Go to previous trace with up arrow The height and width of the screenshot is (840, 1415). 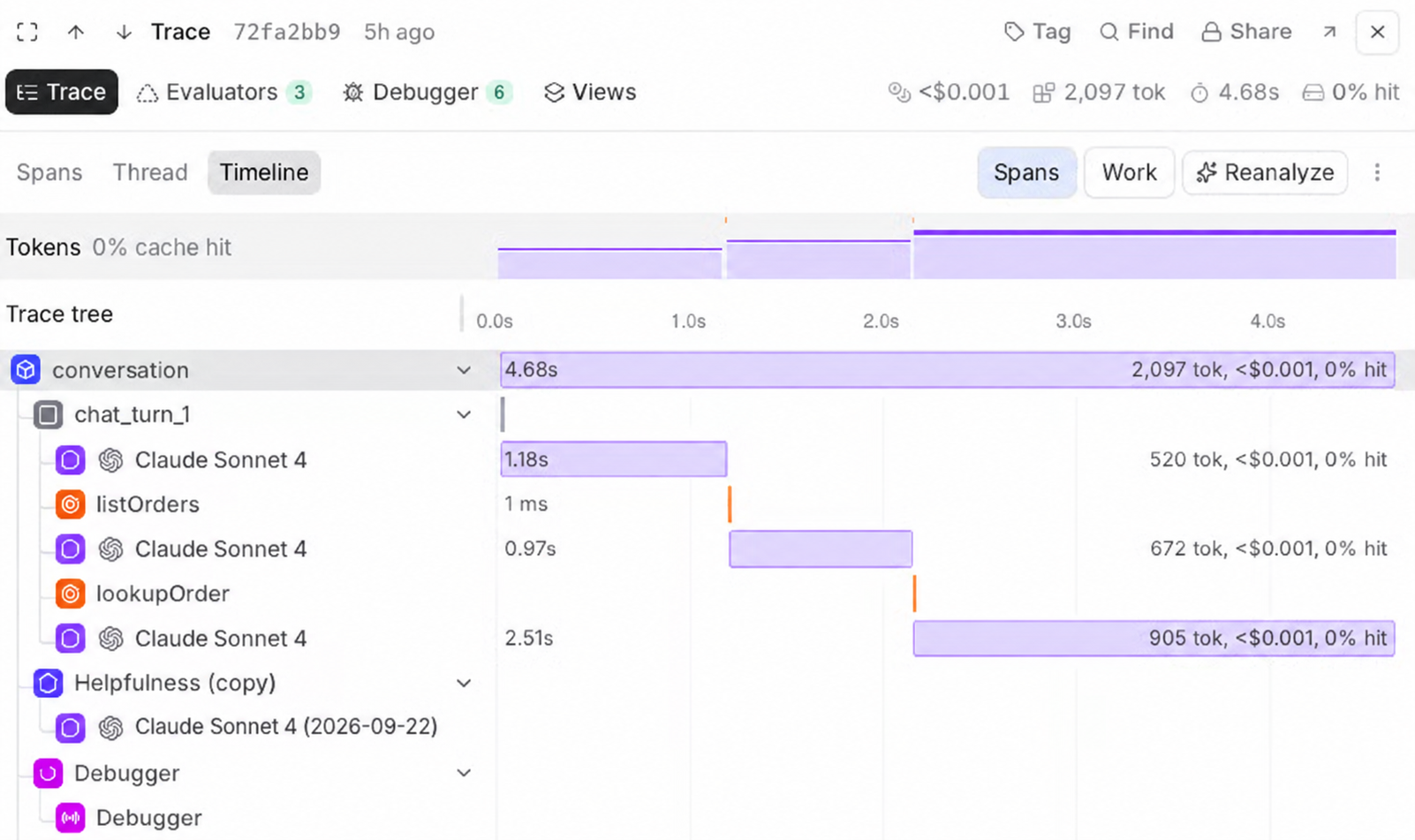[x=76, y=32]
